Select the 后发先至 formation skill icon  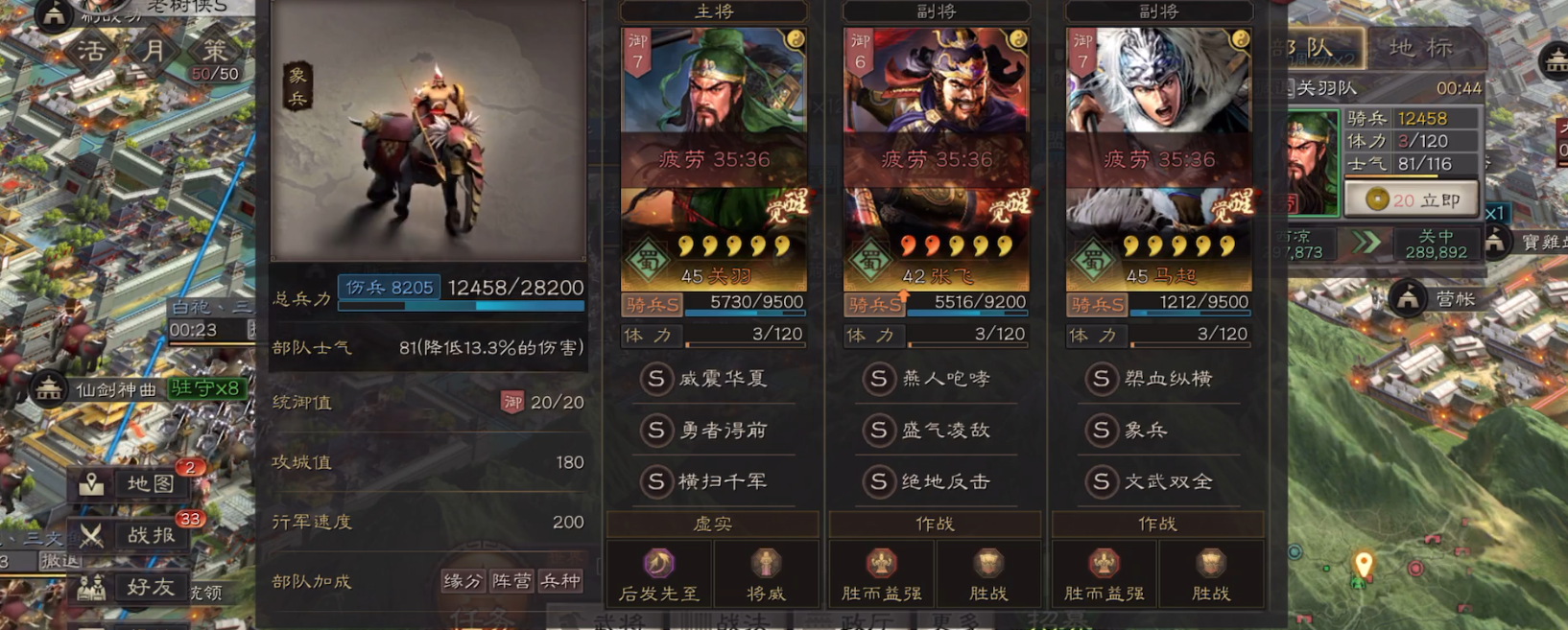658,563
